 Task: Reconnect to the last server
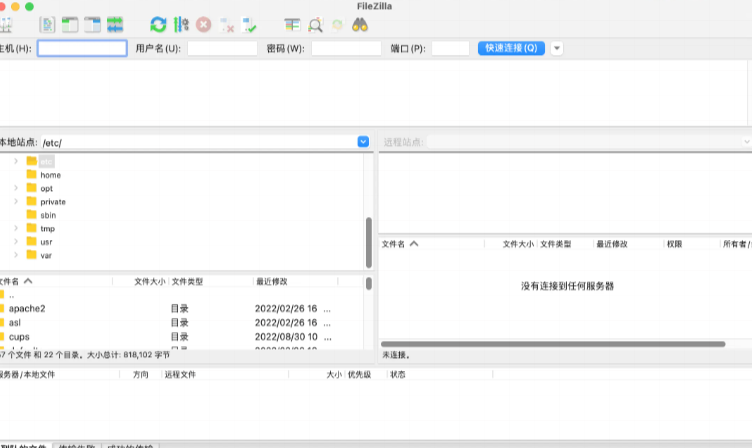coord(249,25)
